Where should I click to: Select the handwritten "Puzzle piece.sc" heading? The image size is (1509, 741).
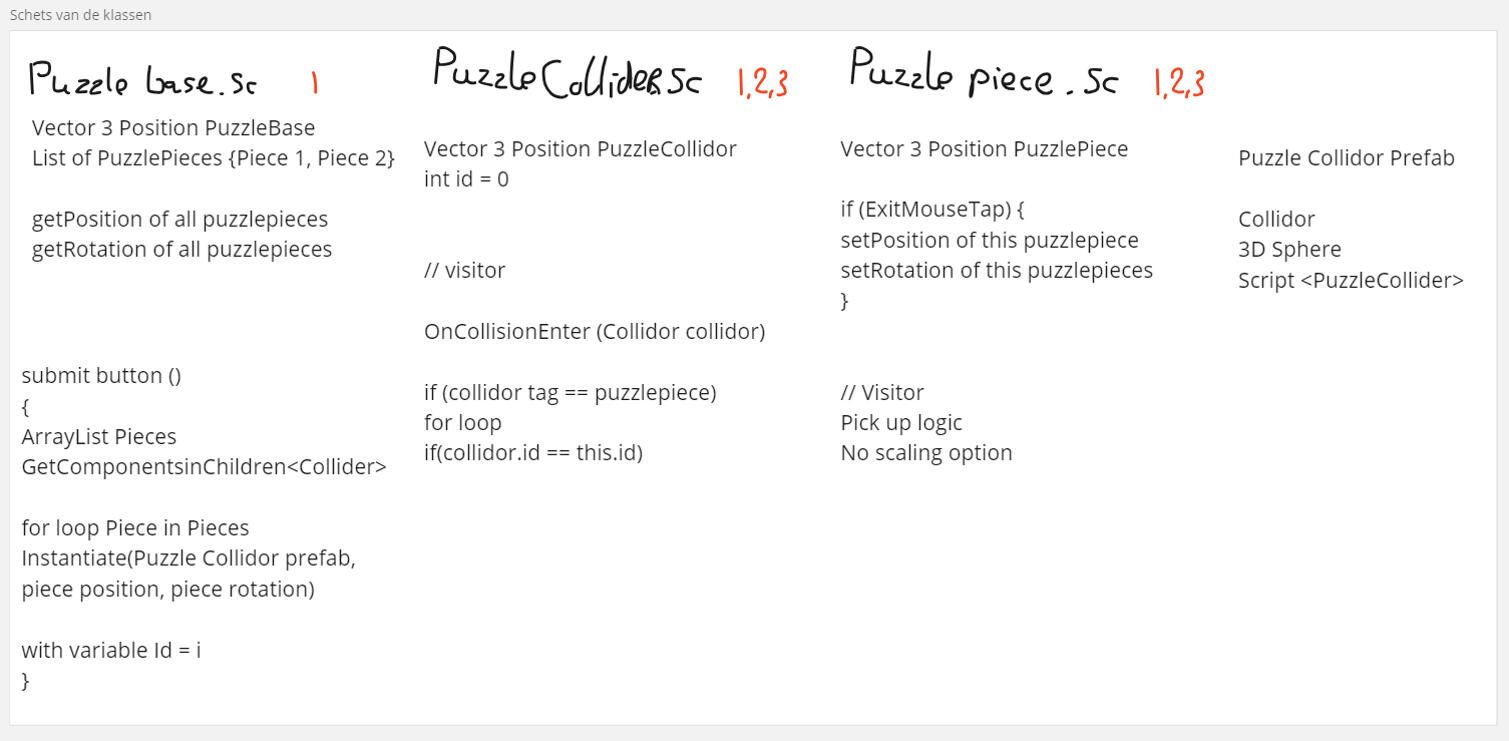(x=983, y=76)
